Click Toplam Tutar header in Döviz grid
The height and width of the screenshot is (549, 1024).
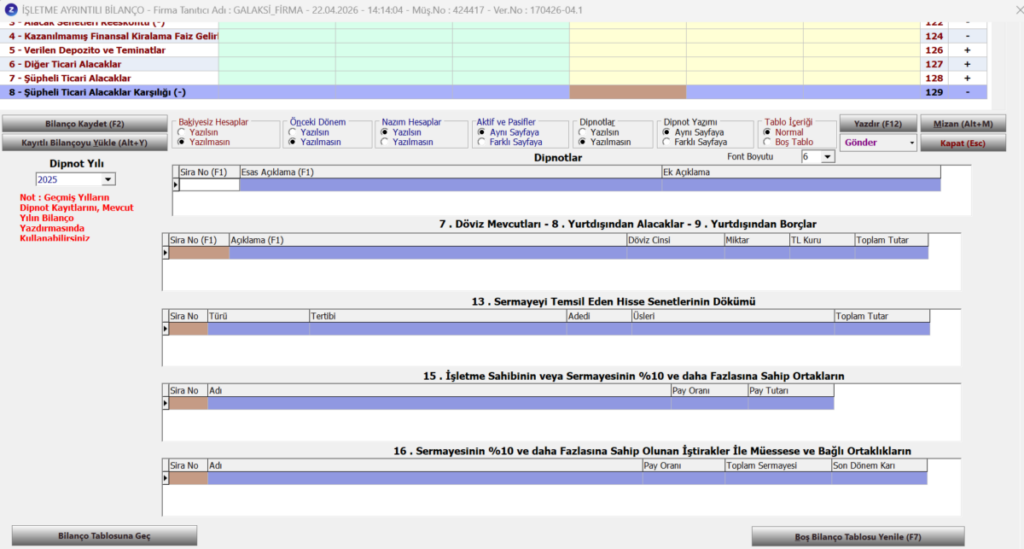(x=891, y=240)
